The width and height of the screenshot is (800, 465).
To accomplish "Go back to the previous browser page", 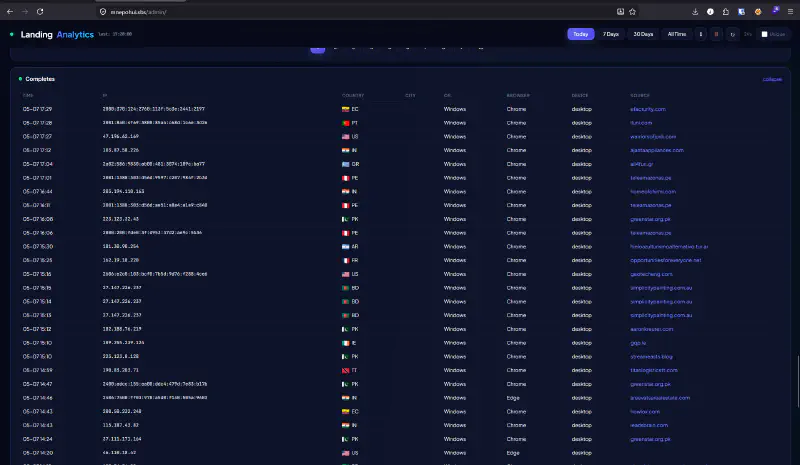I will pyautogui.click(x=10, y=12).
